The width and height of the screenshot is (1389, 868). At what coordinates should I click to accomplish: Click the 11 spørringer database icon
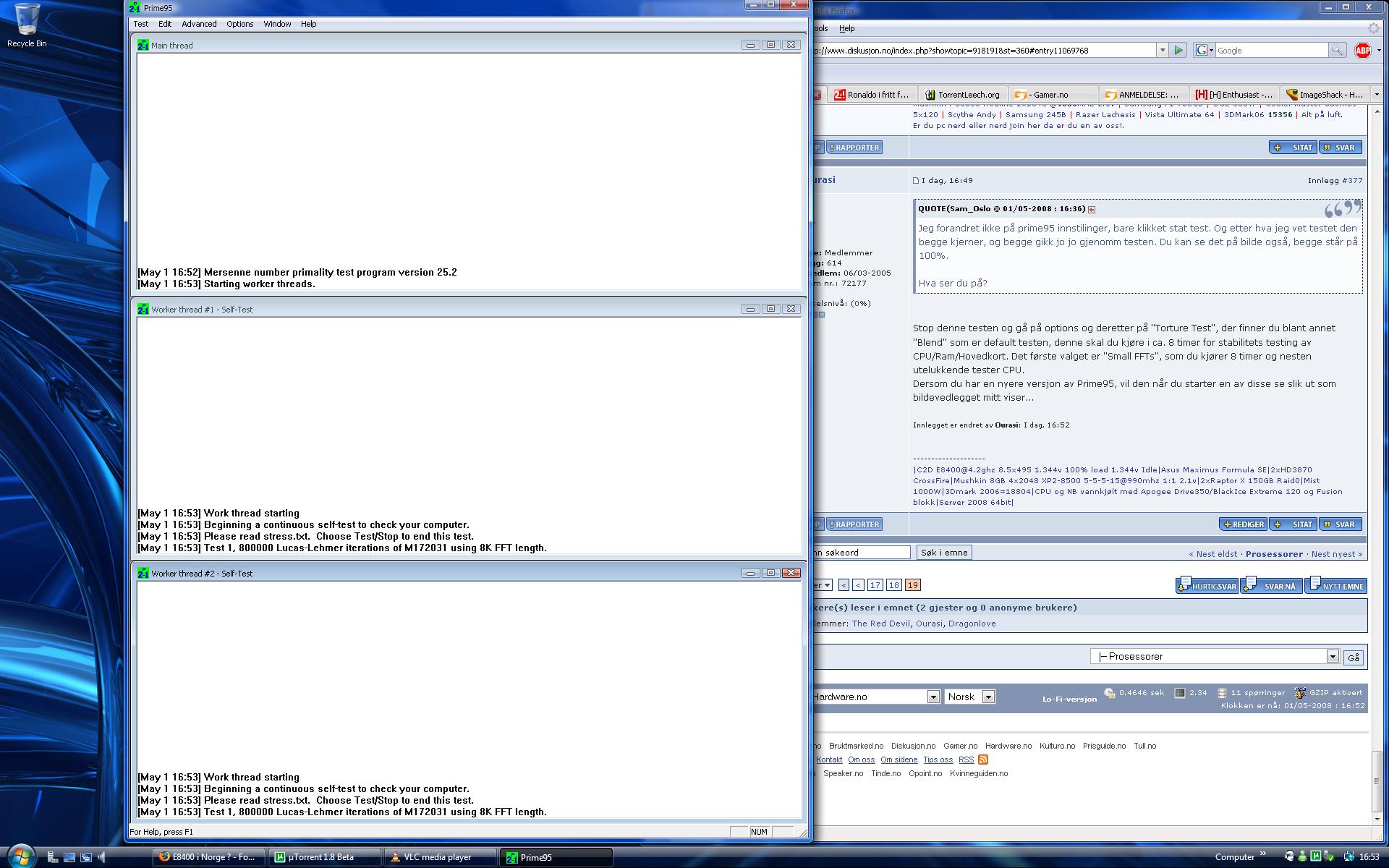pyautogui.click(x=1222, y=693)
